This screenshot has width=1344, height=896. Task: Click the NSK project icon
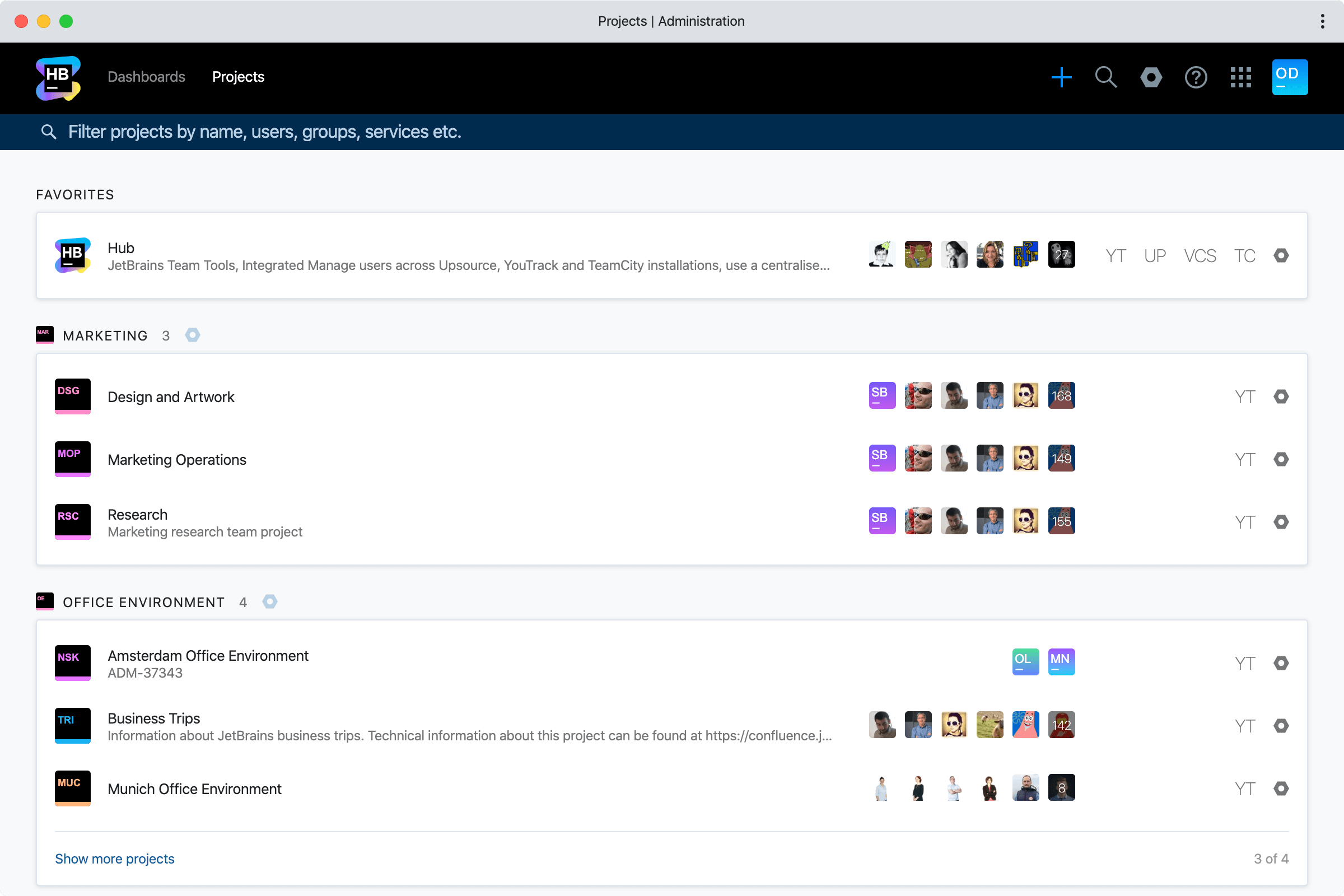[x=73, y=663]
